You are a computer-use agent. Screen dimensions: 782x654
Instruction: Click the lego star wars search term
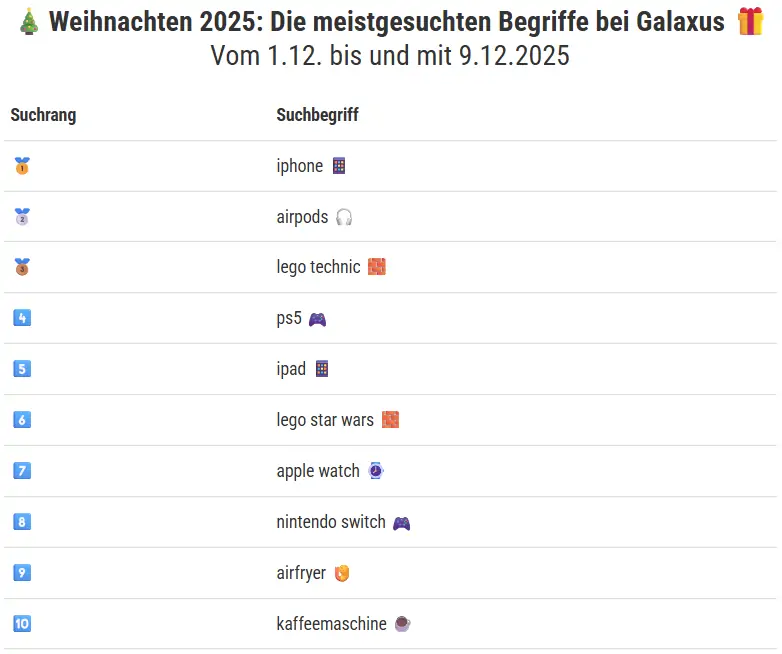tap(324, 420)
